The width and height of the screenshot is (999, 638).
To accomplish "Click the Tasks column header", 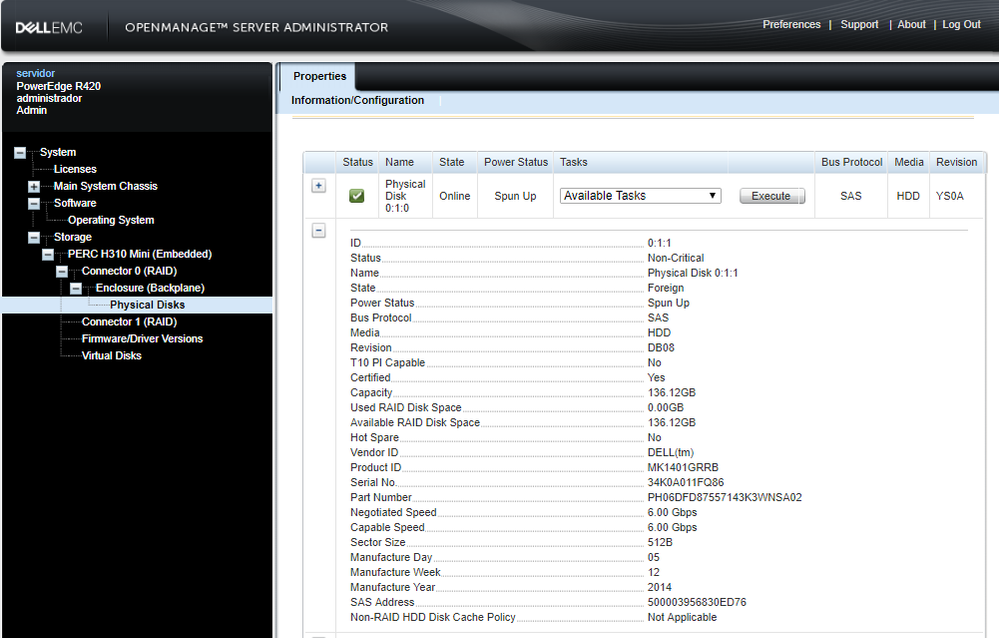I will click(573, 163).
